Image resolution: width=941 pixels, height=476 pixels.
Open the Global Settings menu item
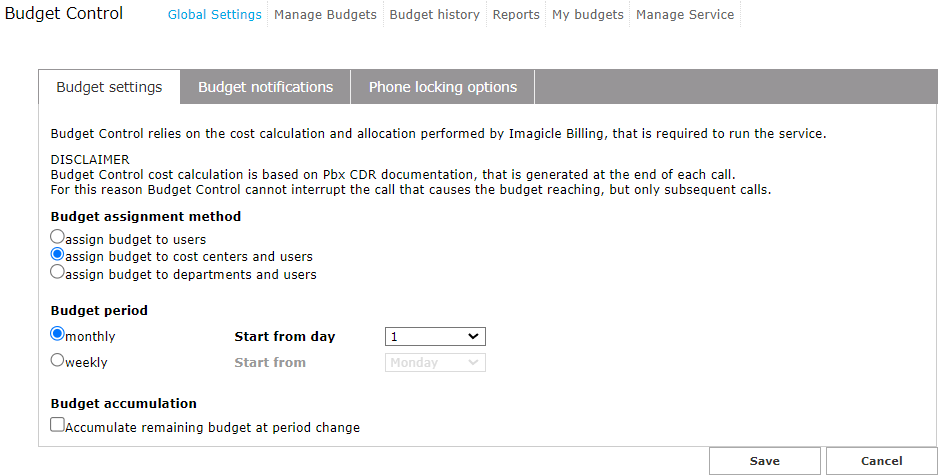click(x=214, y=15)
